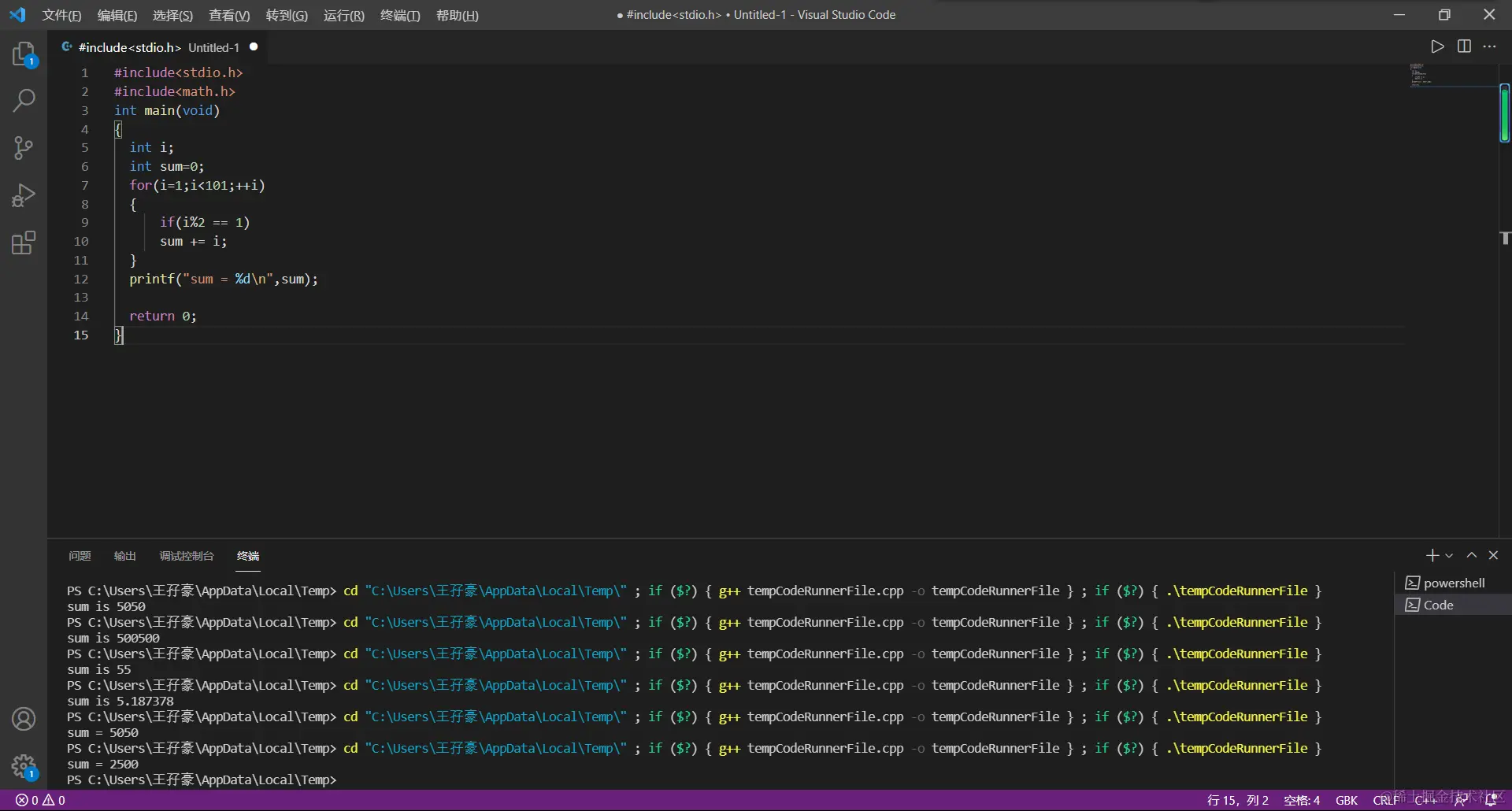Open editor More Actions ellipsis
Screen dimensions: 1512x811
[x=1489, y=46]
